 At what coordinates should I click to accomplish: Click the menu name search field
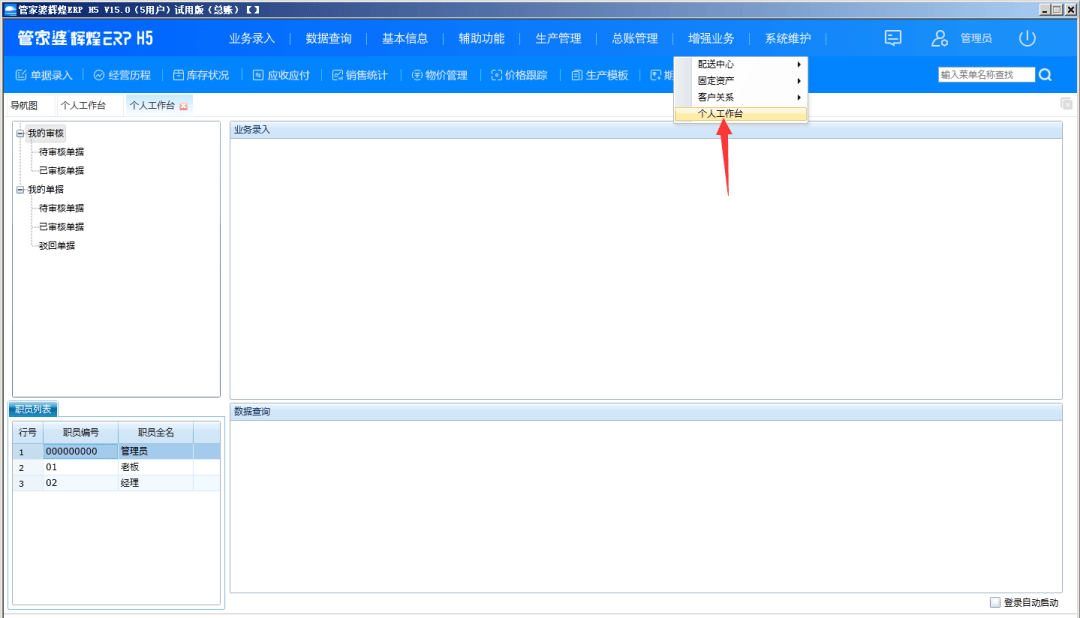[x=986, y=74]
